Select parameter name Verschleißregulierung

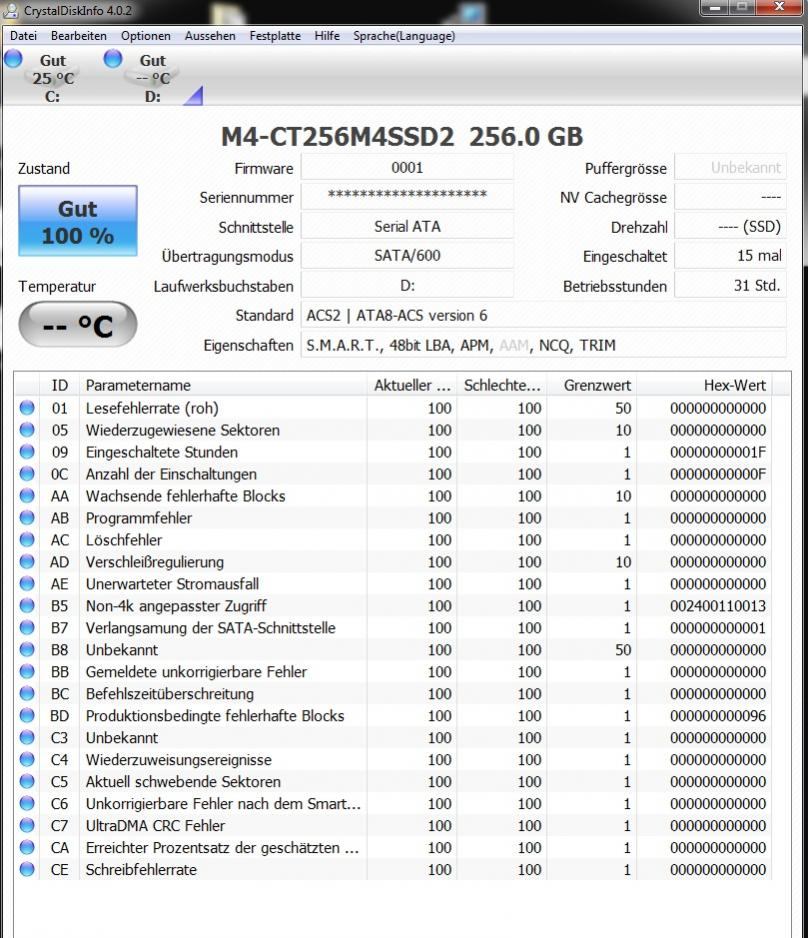coord(155,562)
